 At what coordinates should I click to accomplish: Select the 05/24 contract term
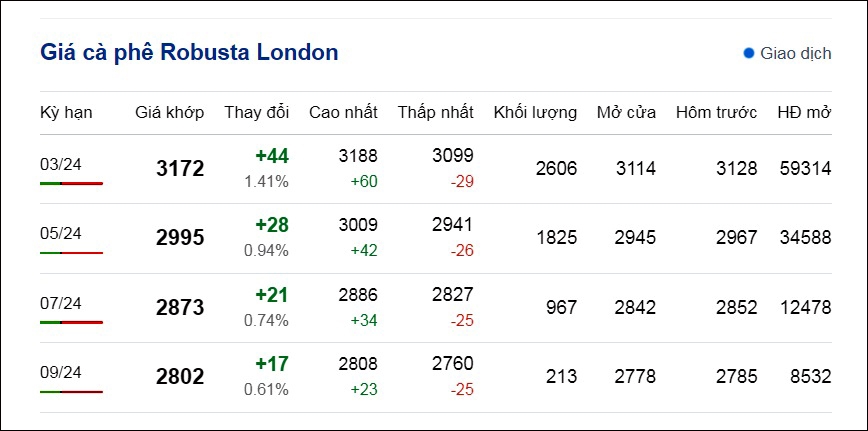point(61,234)
